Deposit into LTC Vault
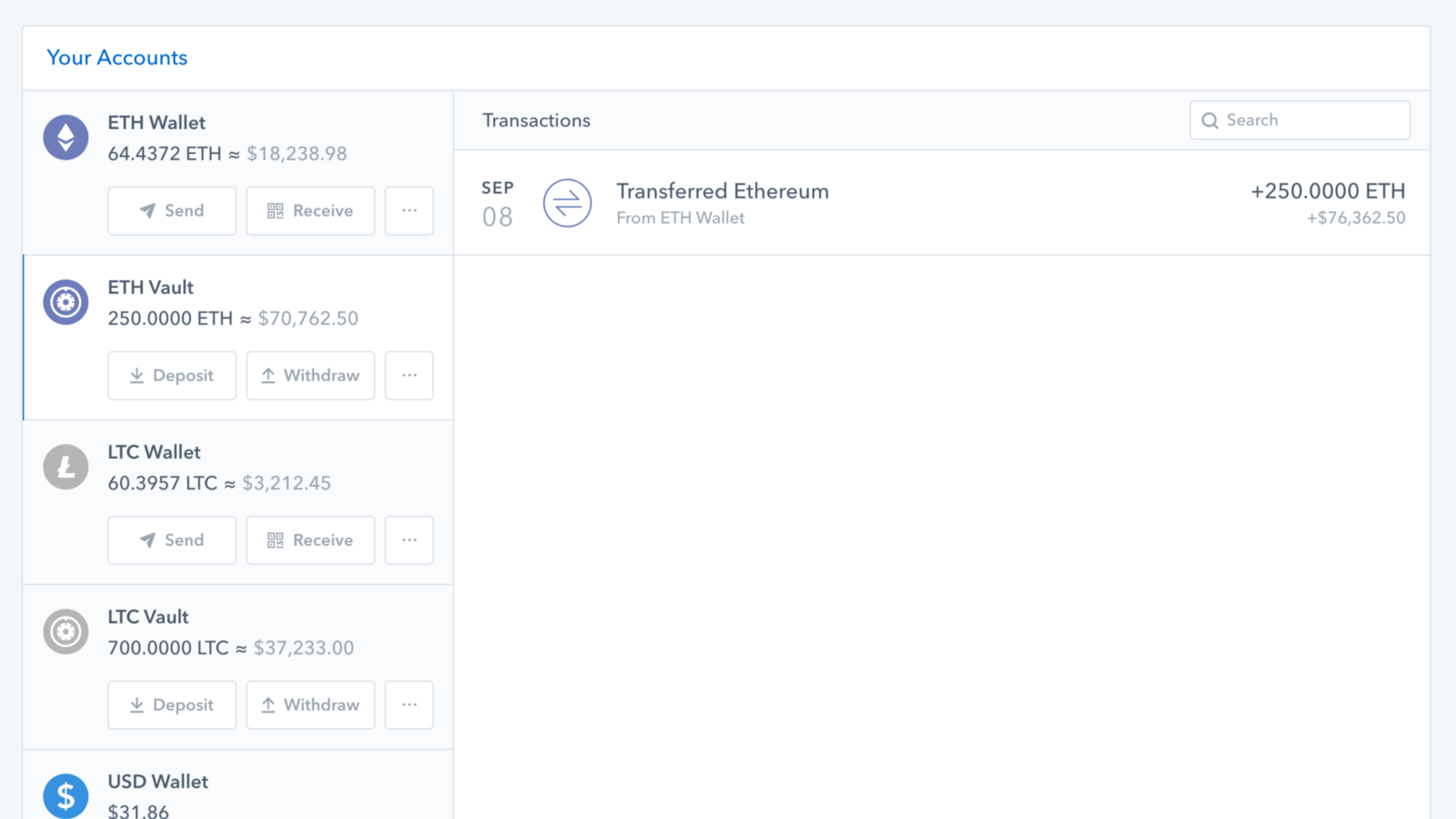1456x819 pixels. (x=172, y=704)
